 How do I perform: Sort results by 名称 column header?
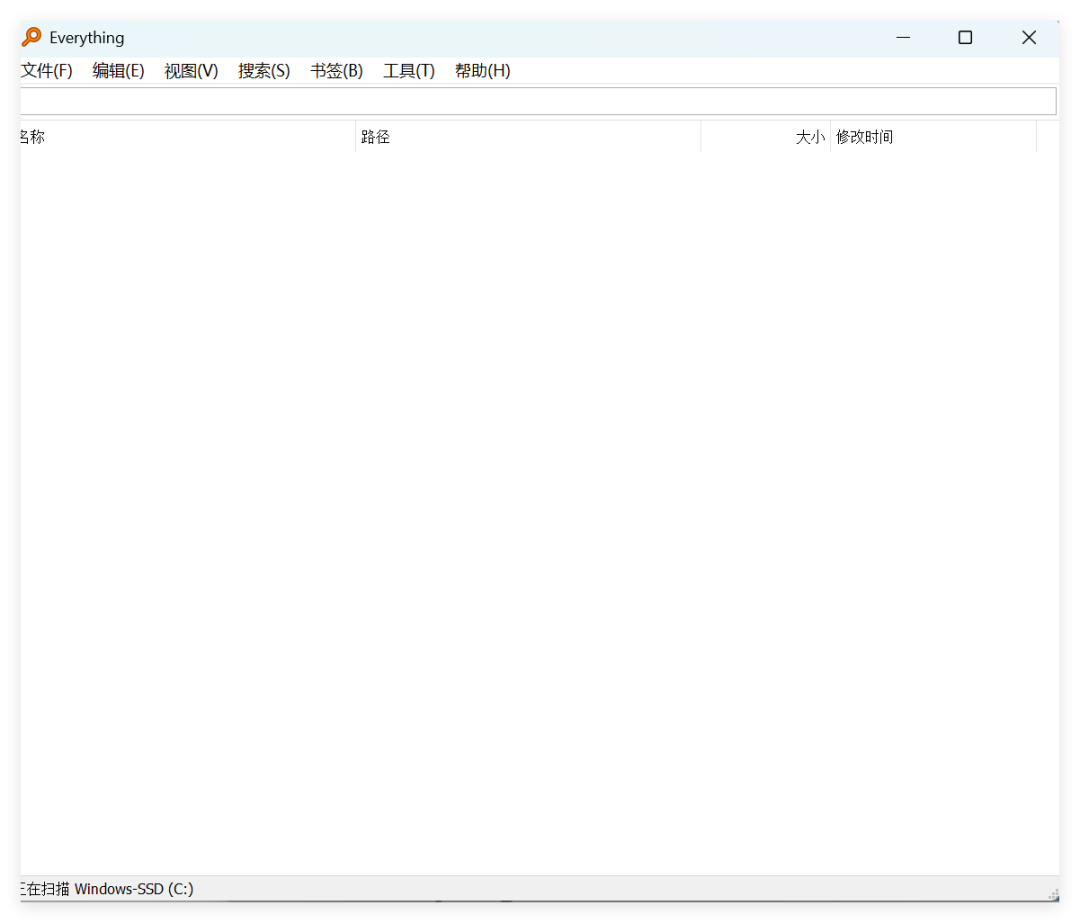[x=187, y=137]
